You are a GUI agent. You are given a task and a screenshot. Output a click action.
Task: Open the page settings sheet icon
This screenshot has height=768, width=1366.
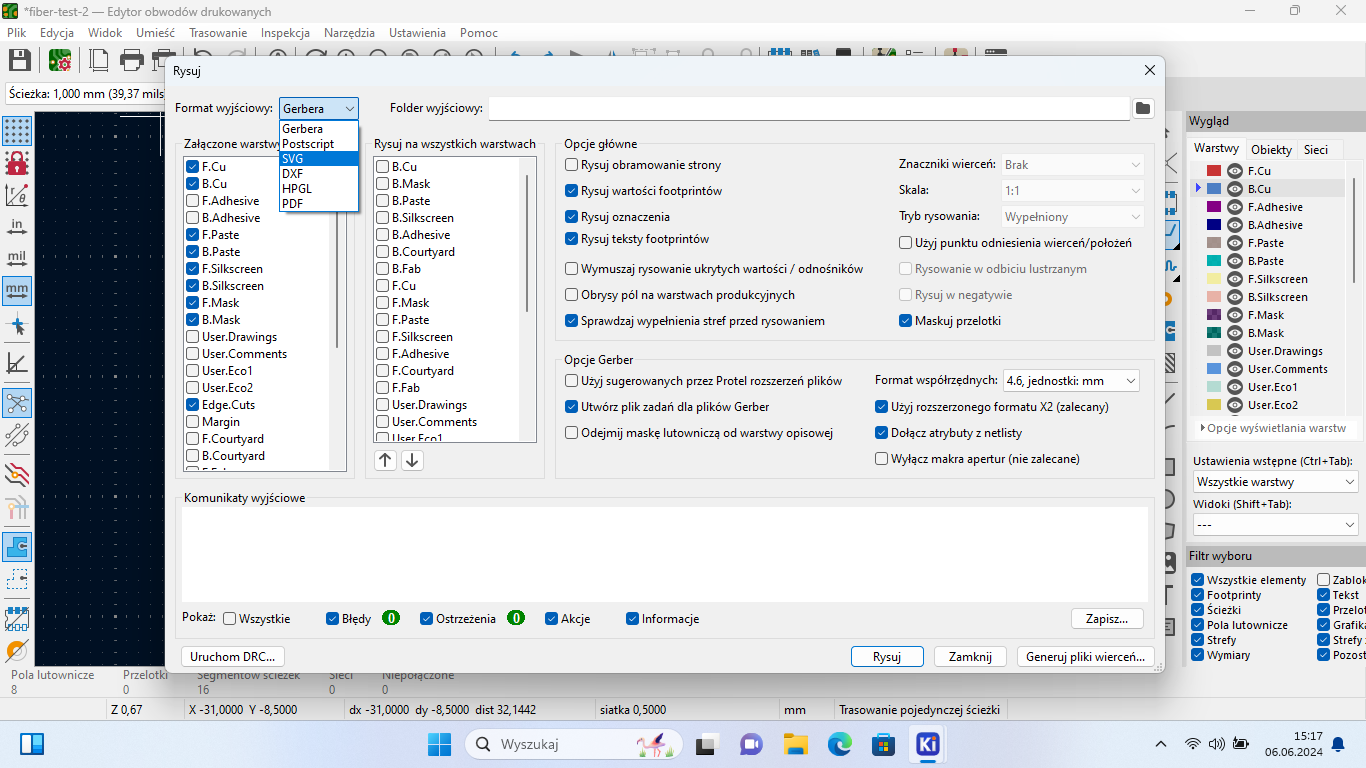click(x=100, y=60)
